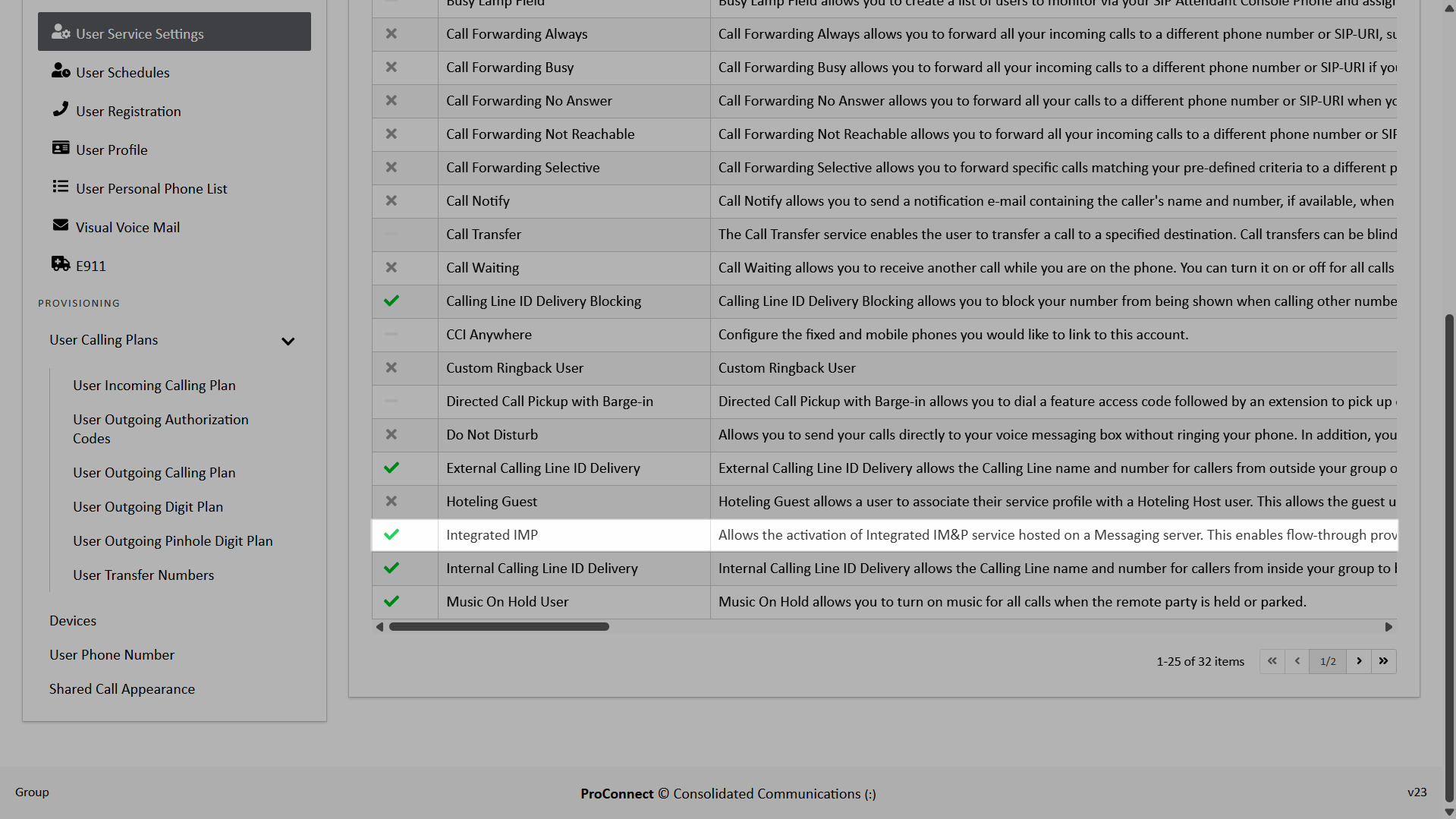Image resolution: width=1456 pixels, height=819 pixels.
Task: Select the Do Not Disturb row name
Action: 492,435
